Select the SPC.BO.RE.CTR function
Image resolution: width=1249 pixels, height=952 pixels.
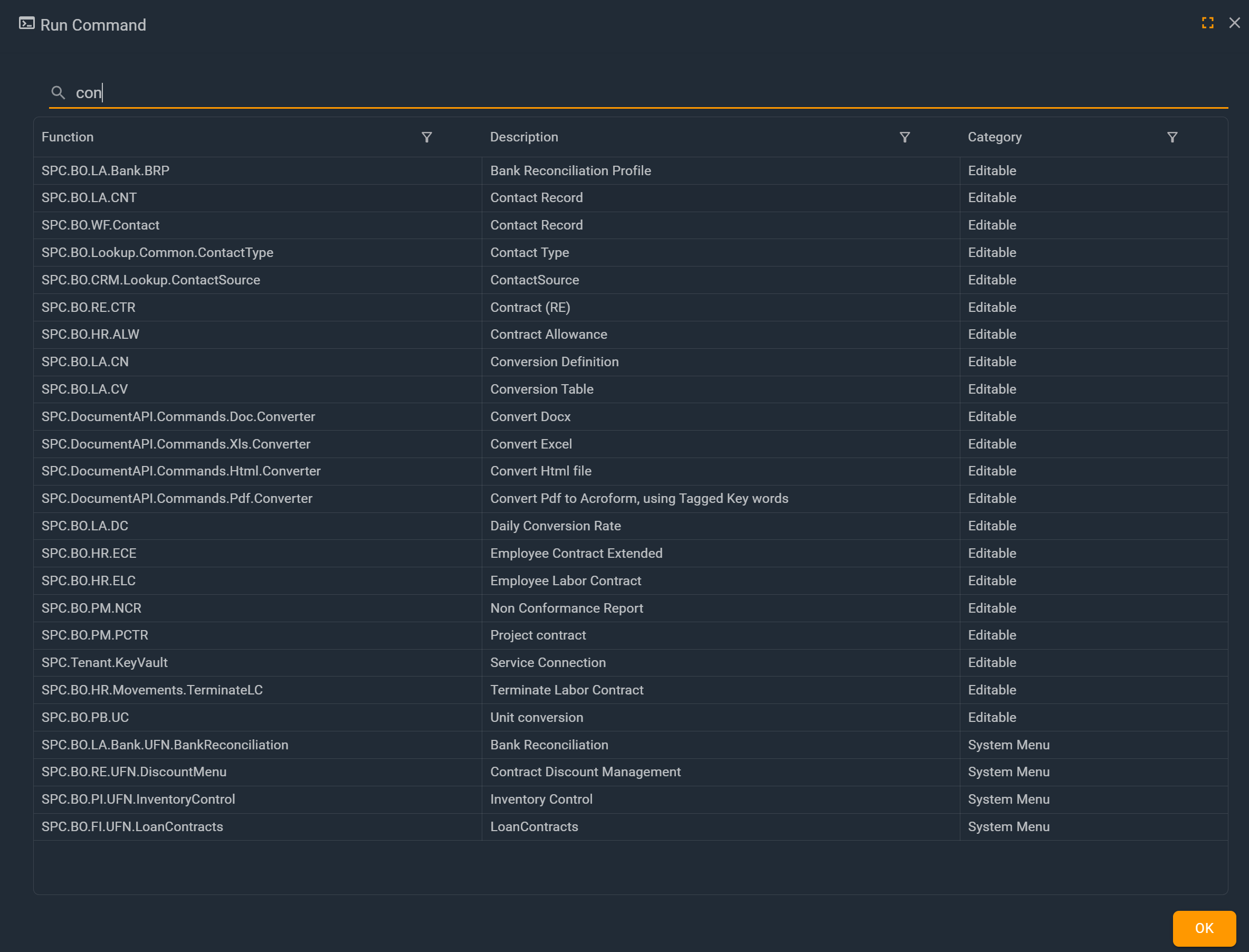click(x=89, y=307)
